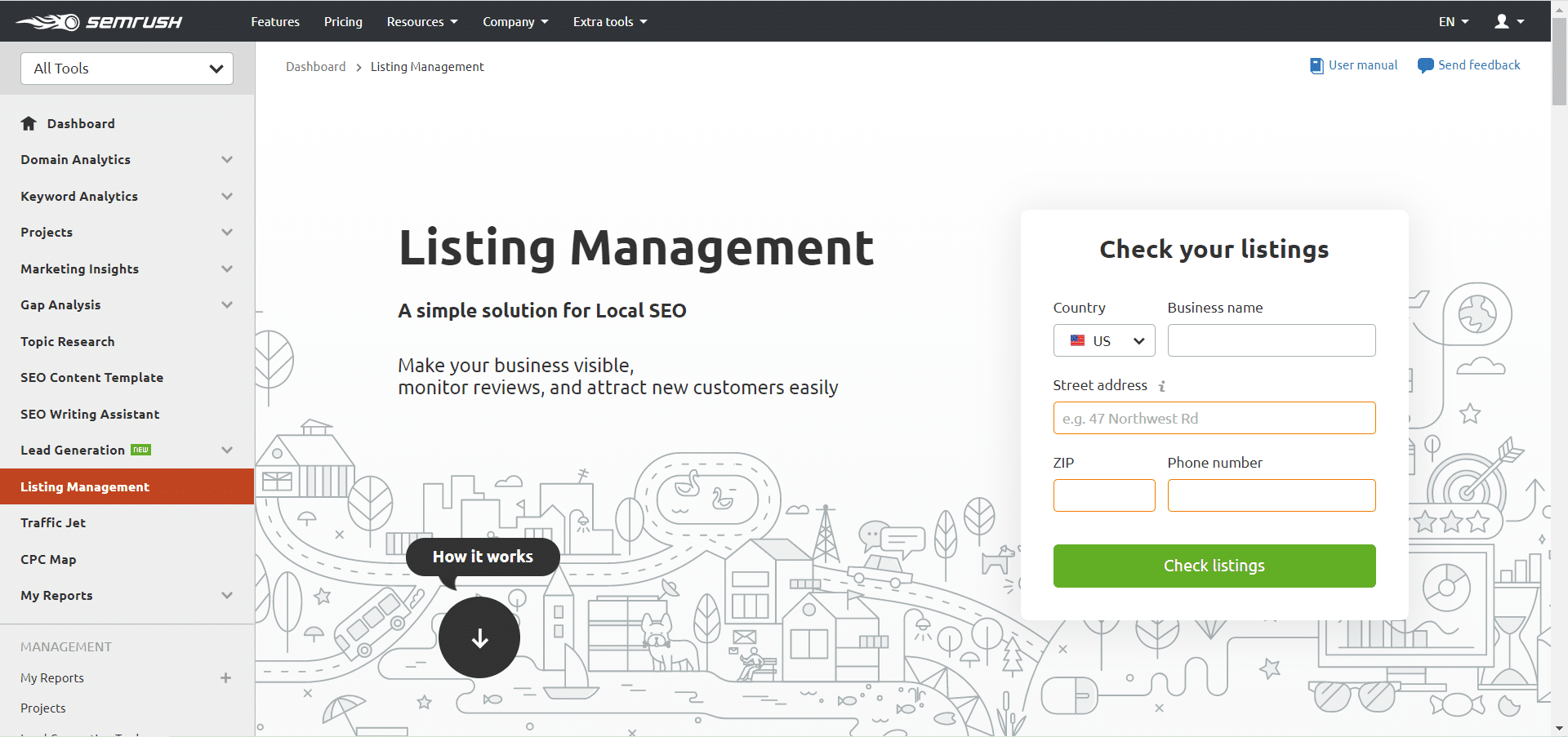Open the EN language dropdown

1453,22
